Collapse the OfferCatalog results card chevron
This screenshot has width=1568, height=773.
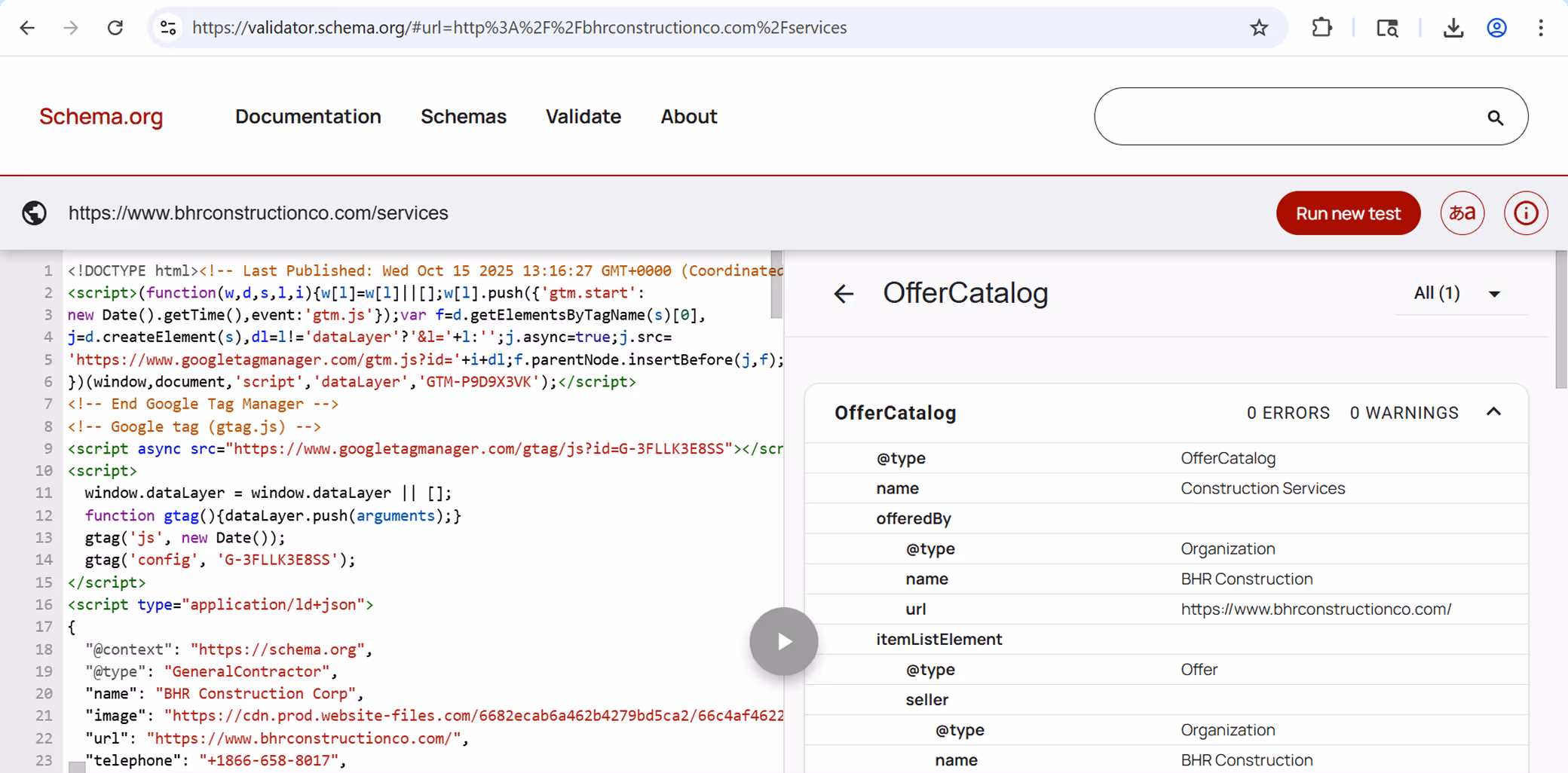pos(1493,412)
